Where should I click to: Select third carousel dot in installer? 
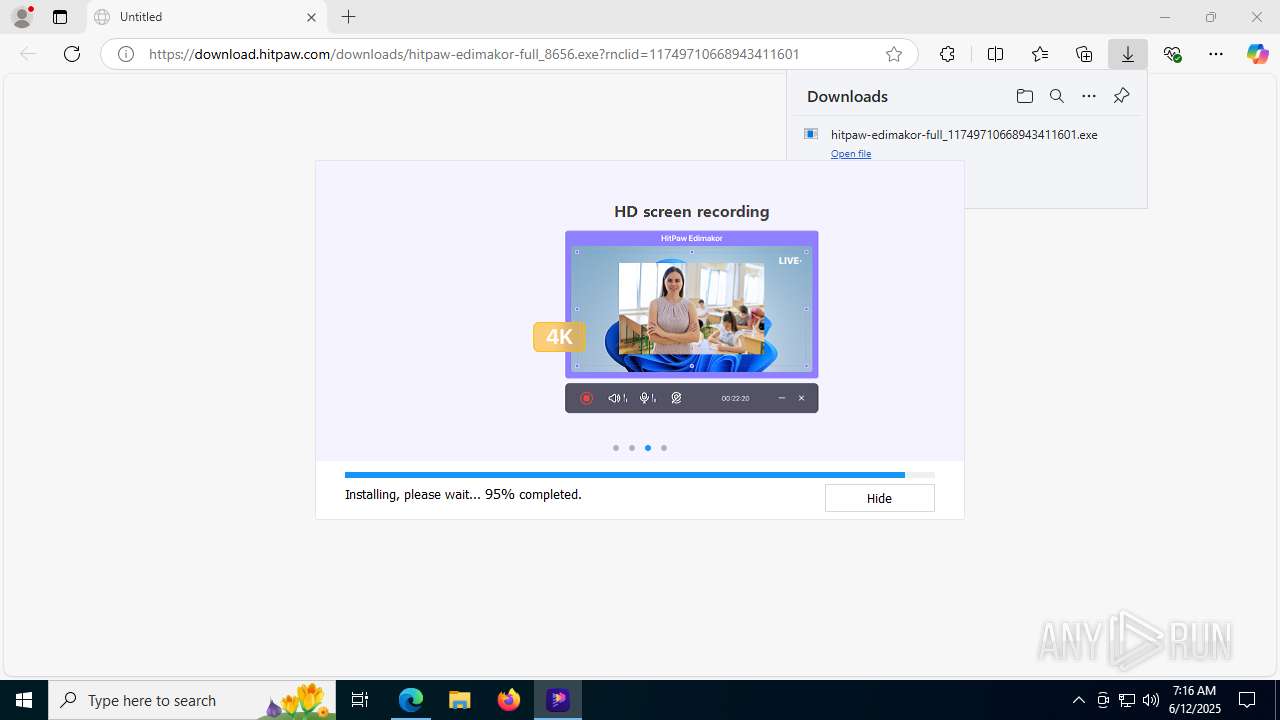click(648, 448)
